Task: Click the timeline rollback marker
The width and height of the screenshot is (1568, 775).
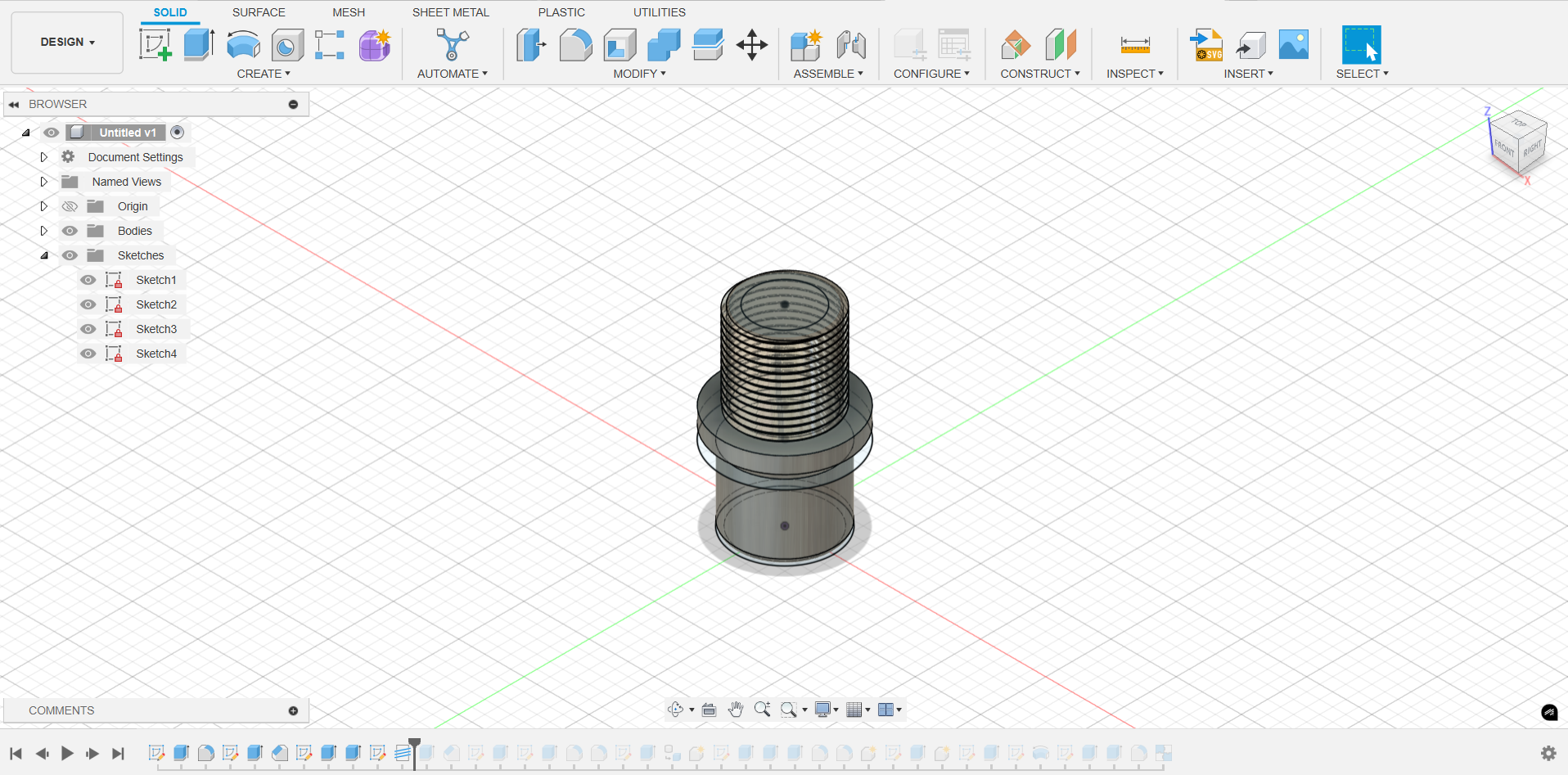Action: tap(415, 752)
